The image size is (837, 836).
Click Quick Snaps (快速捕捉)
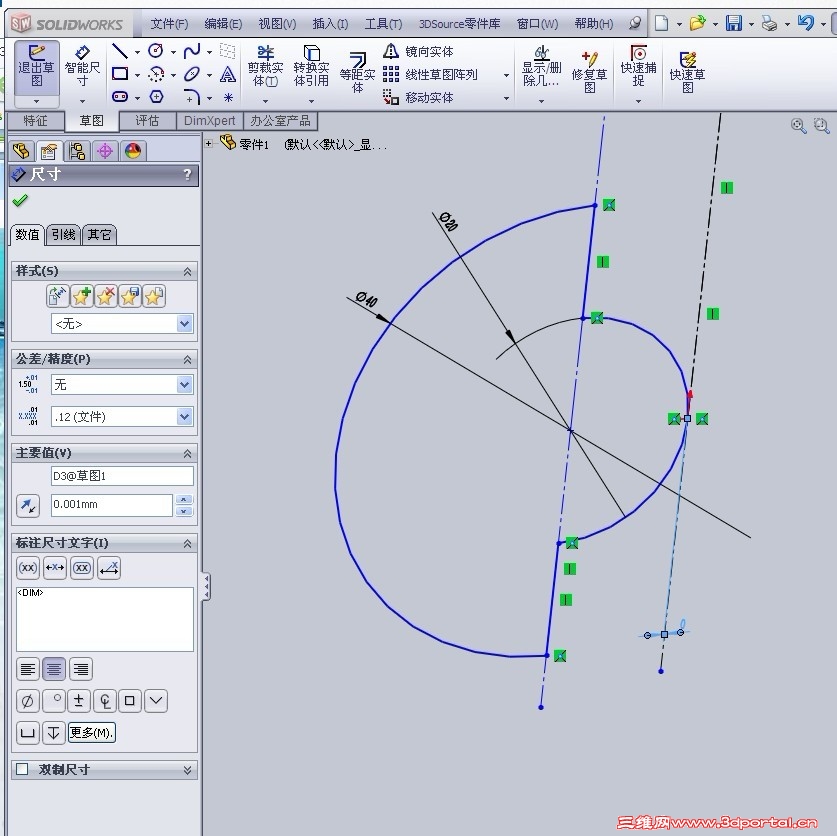[638, 66]
